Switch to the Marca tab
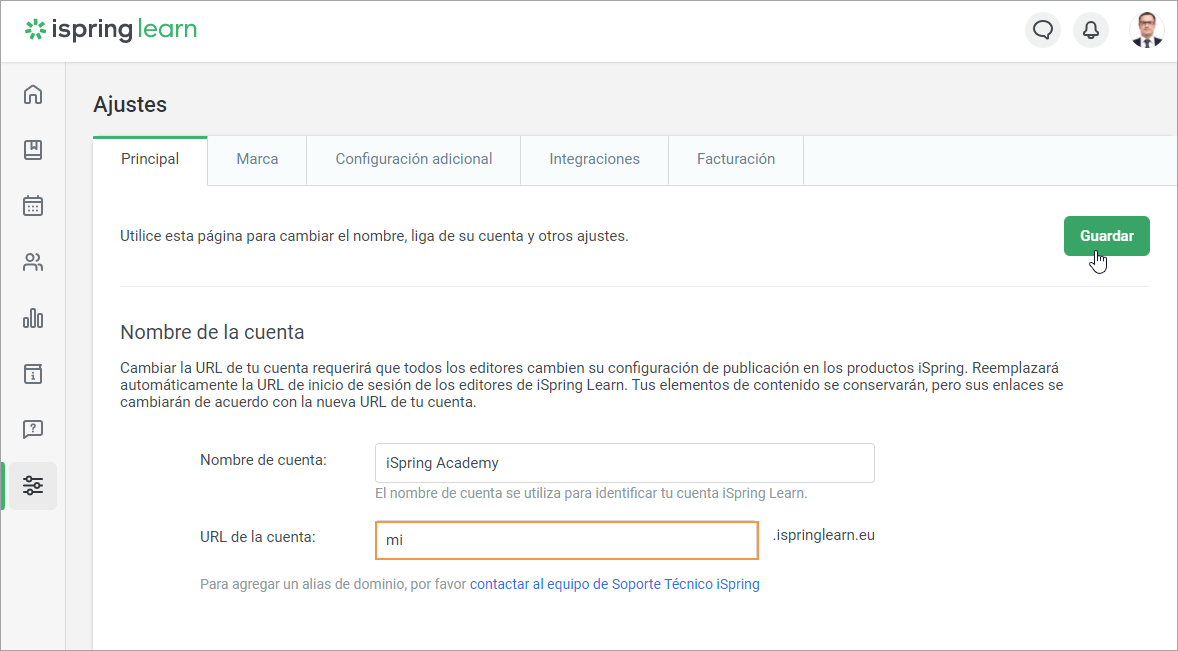 (257, 159)
